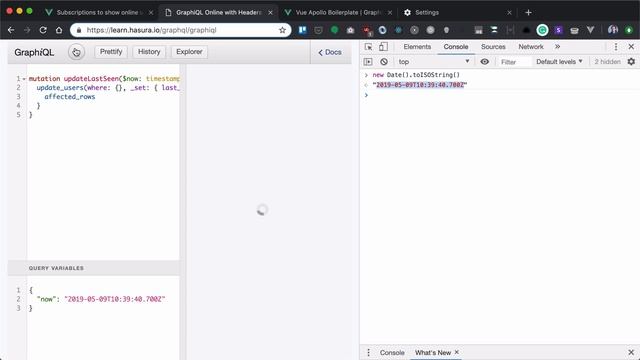This screenshot has height=360, width=640.
Task: Click updateLastSeen mutation name
Action: [92, 79]
